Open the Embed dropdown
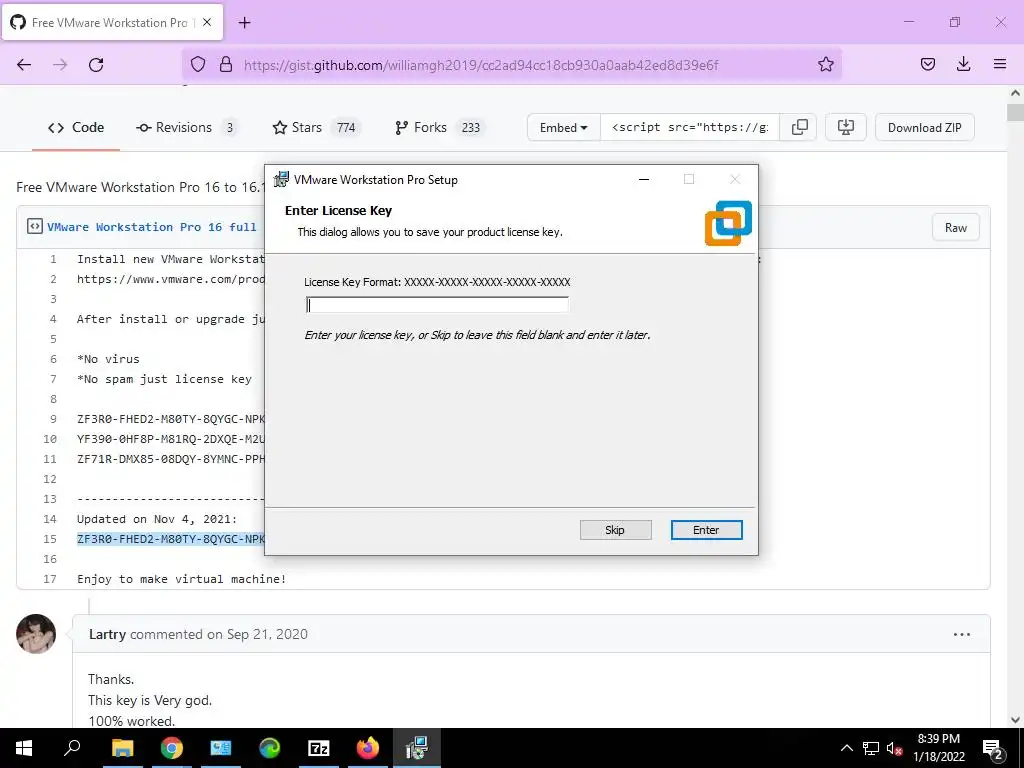Screen dimensions: 1024x768 coord(564,127)
